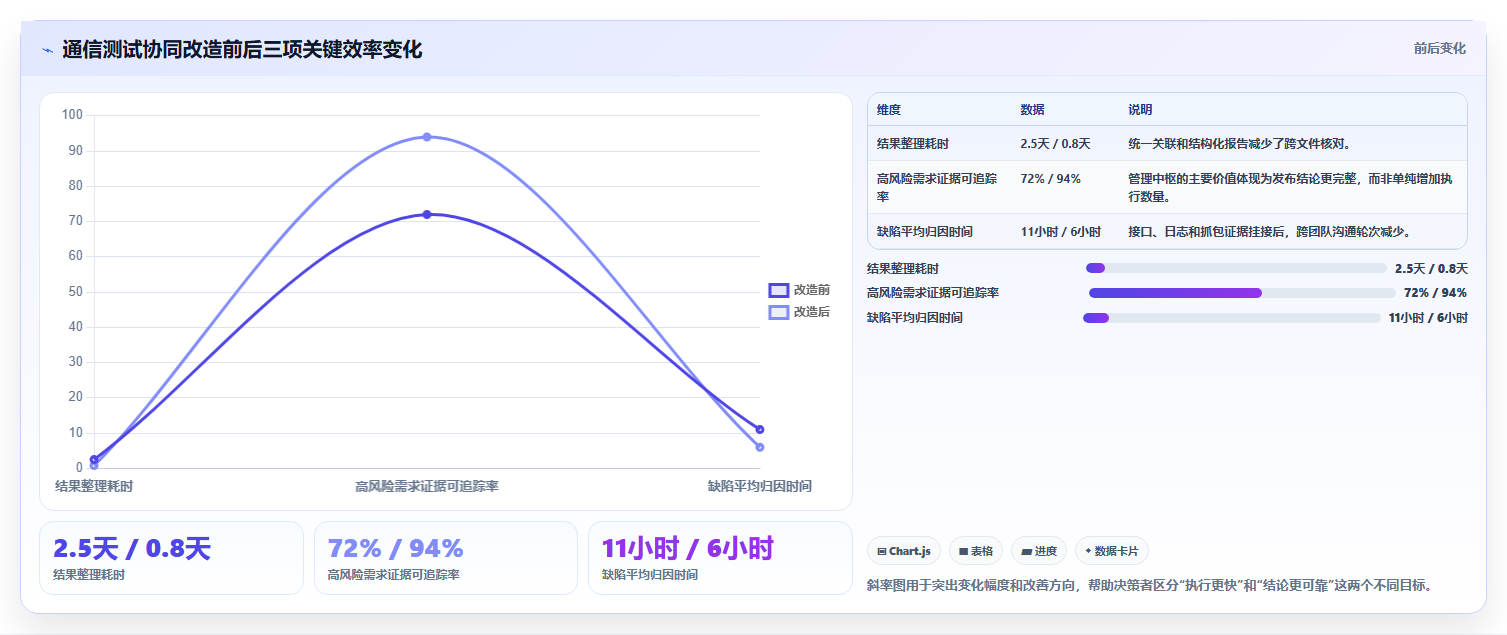Click the 缺陷平均归因时间 progress bar
This screenshot has height=635, width=1507.
click(1232, 318)
